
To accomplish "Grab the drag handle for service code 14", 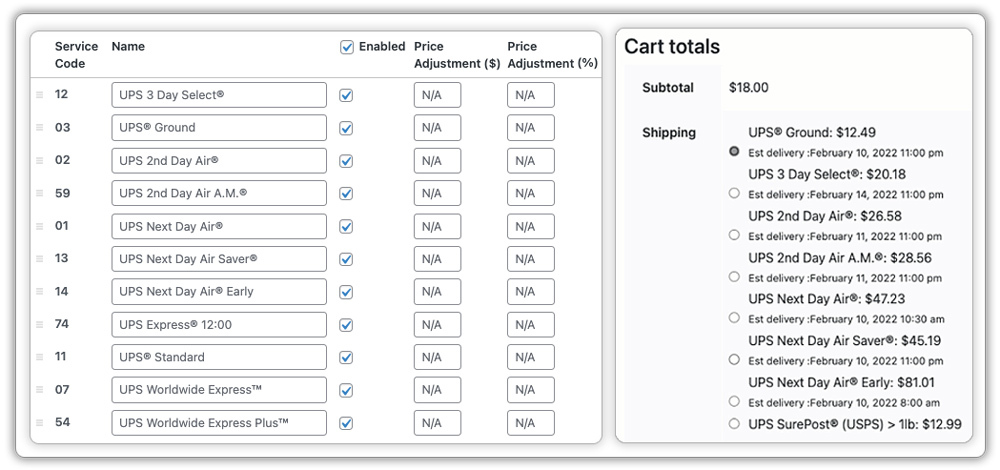I will [40, 291].
